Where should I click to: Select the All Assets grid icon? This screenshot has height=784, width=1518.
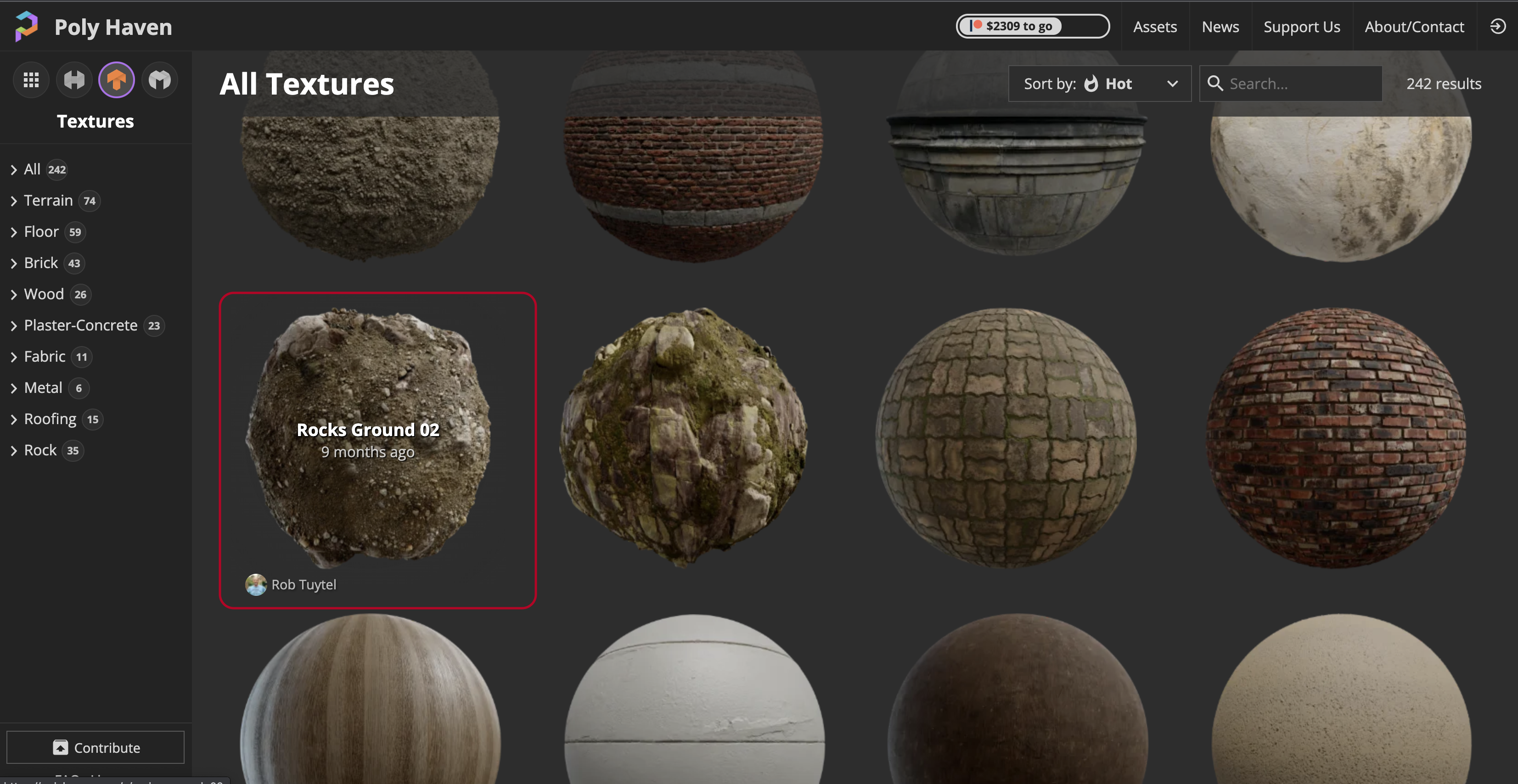click(31, 80)
